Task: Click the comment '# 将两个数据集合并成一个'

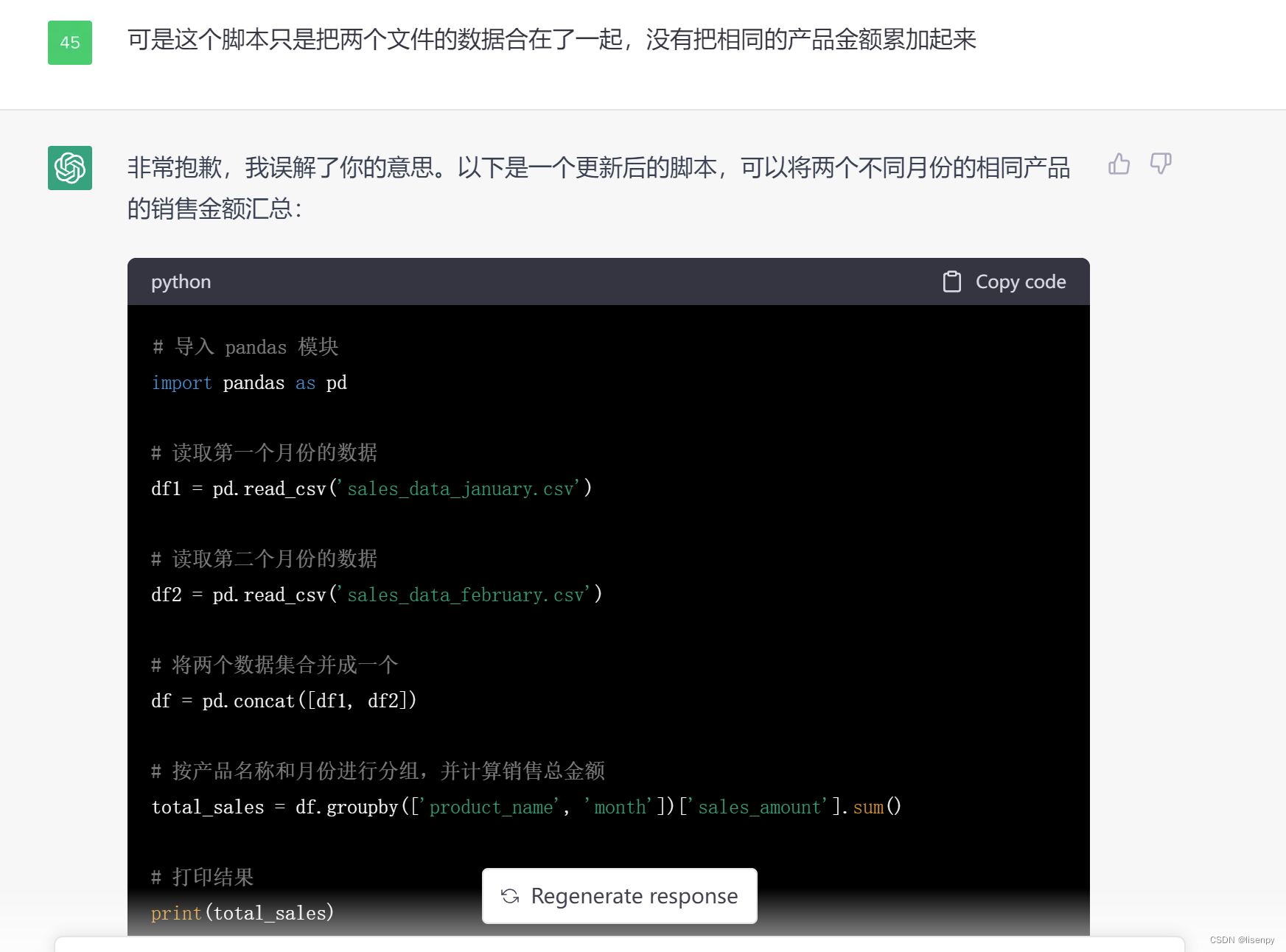Action: point(274,665)
